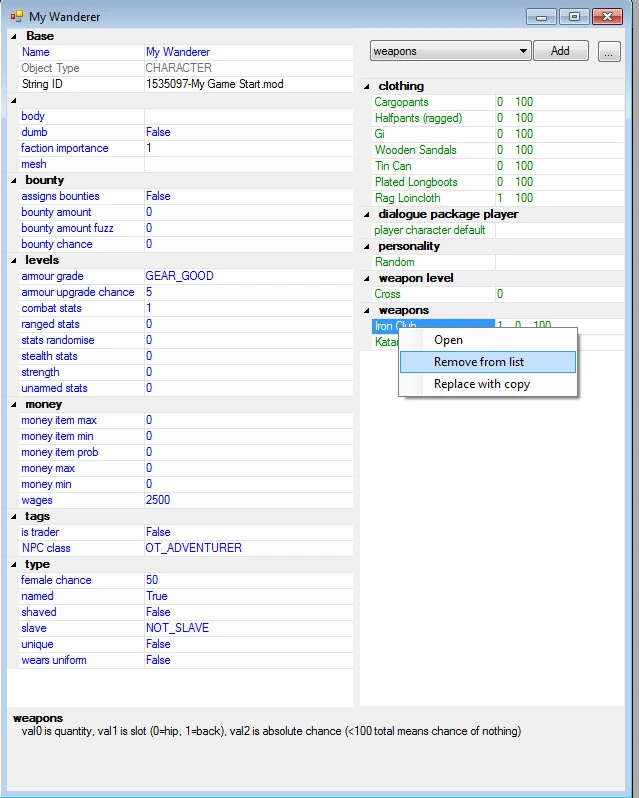Collapse the money section
The image size is (639, 798).
[14, 405]
